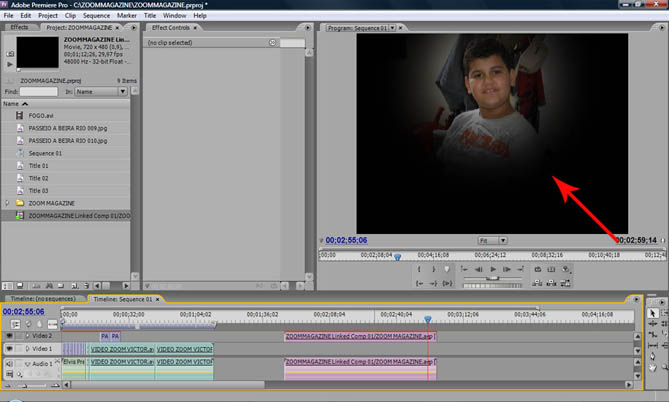Click the Step Back button in Program monitor
Screen dimensions: 669x402
click(478, 270)
